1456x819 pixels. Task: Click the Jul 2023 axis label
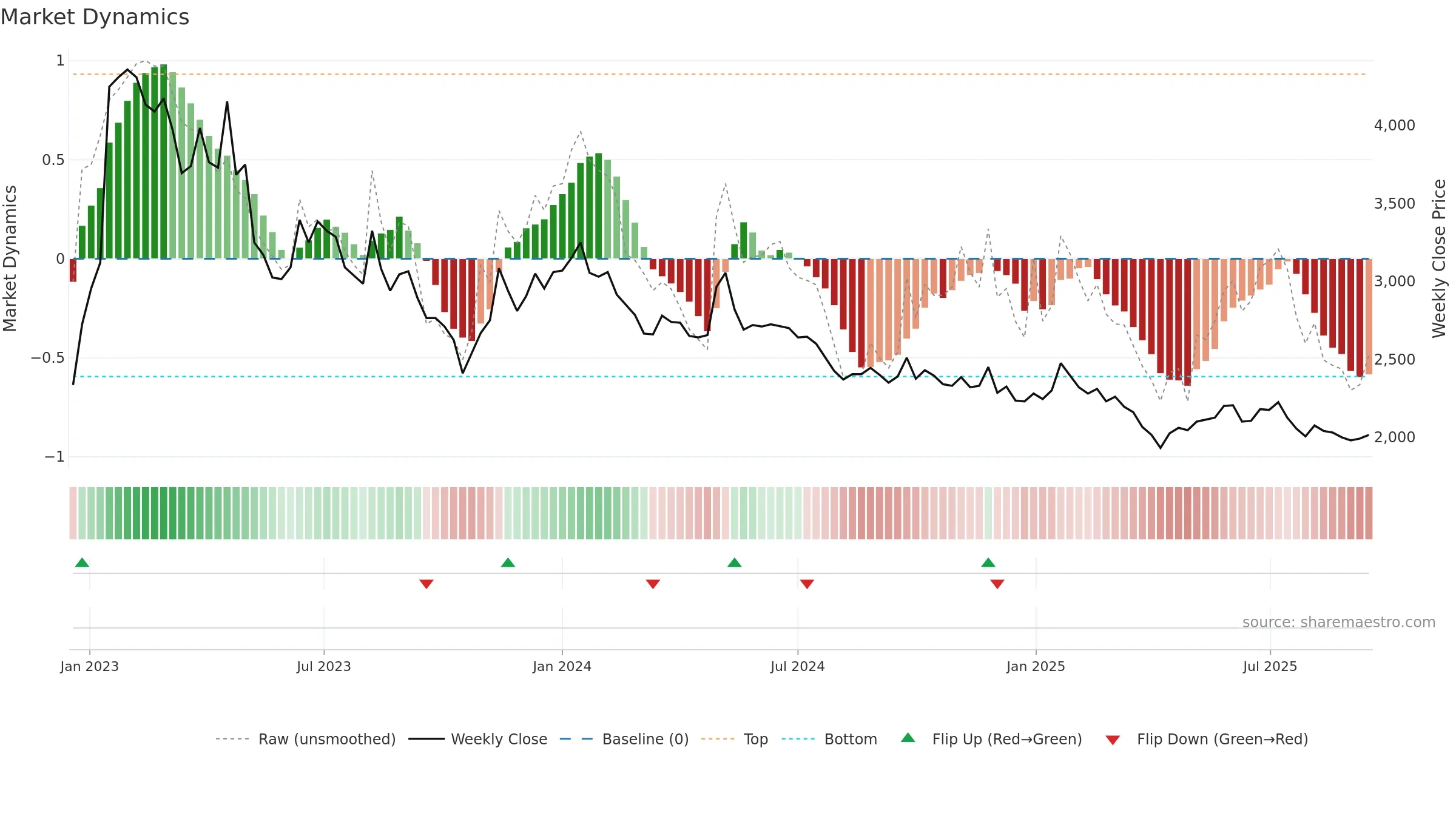[324, 666]
